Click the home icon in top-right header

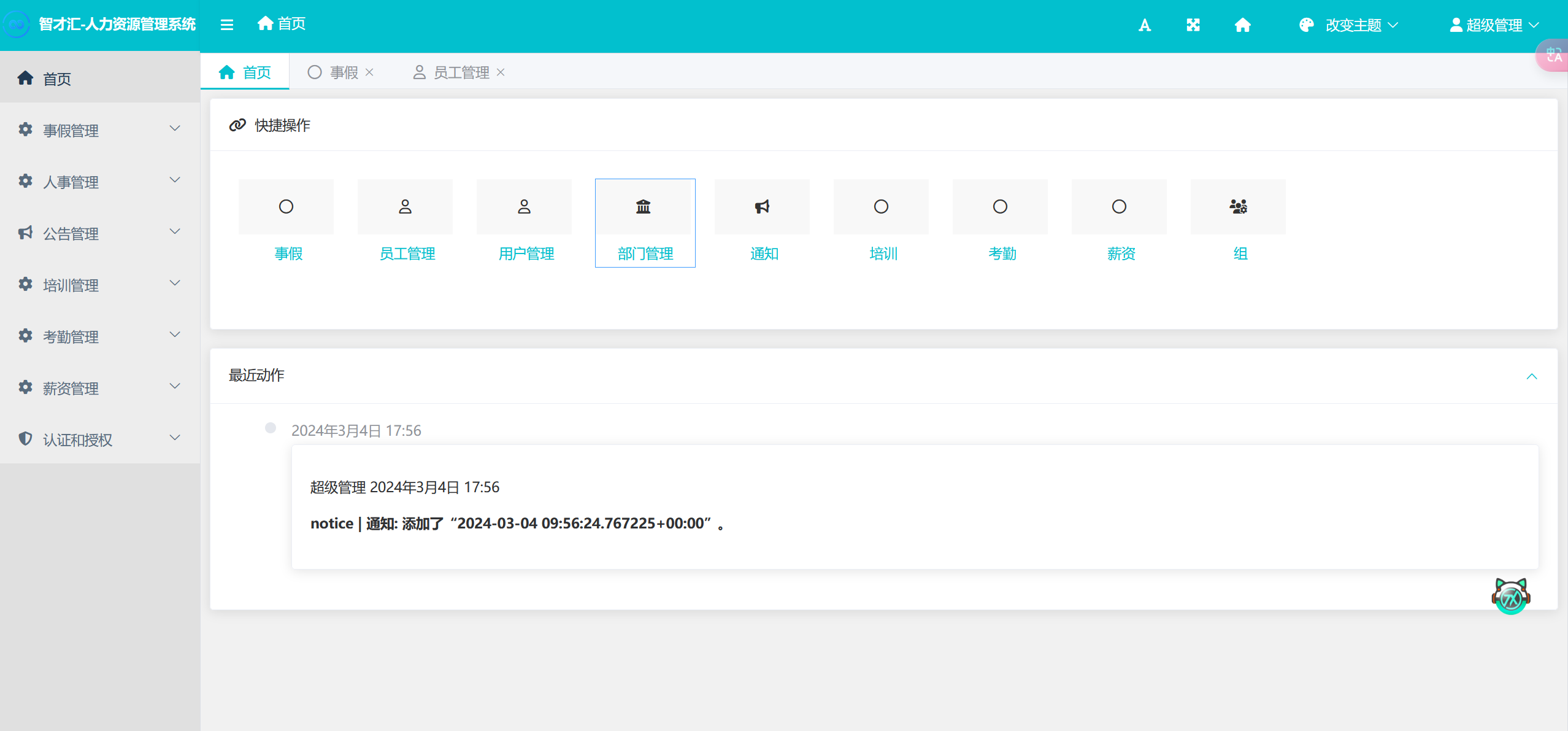(x=1242, y=25)
